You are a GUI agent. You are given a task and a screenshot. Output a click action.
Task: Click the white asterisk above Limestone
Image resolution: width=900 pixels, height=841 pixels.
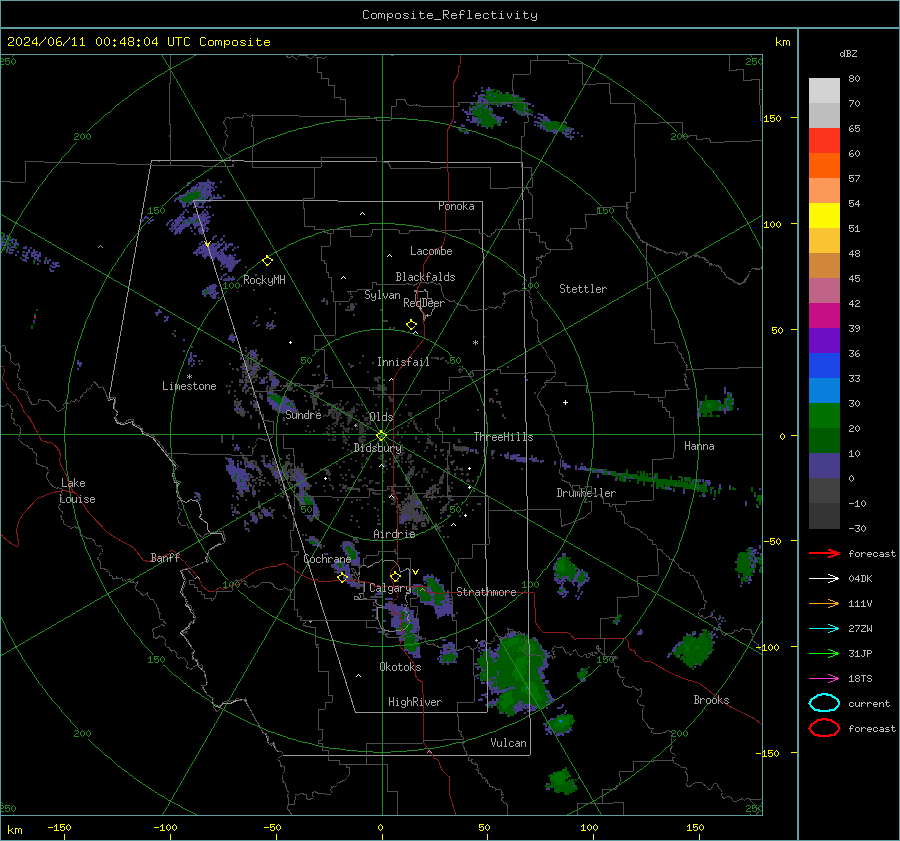click(189, 377)
